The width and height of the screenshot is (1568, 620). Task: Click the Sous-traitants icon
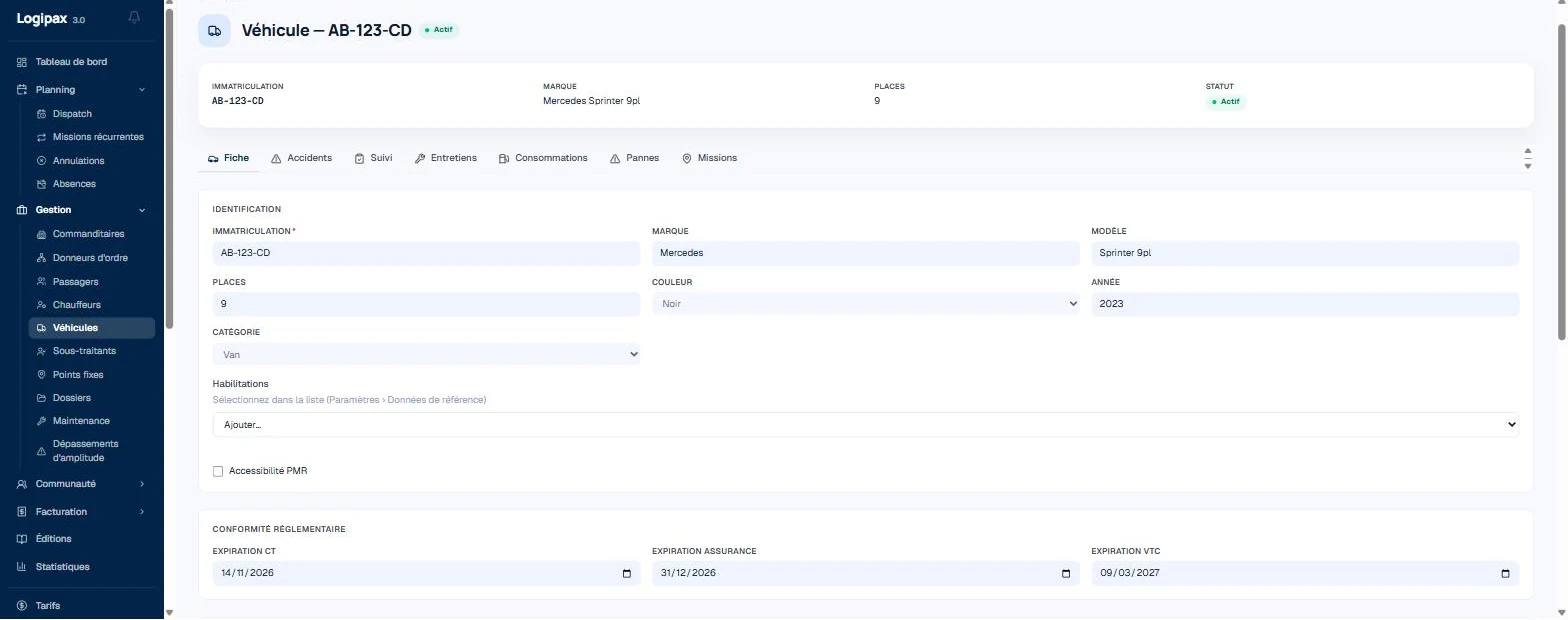coord(41,351)
